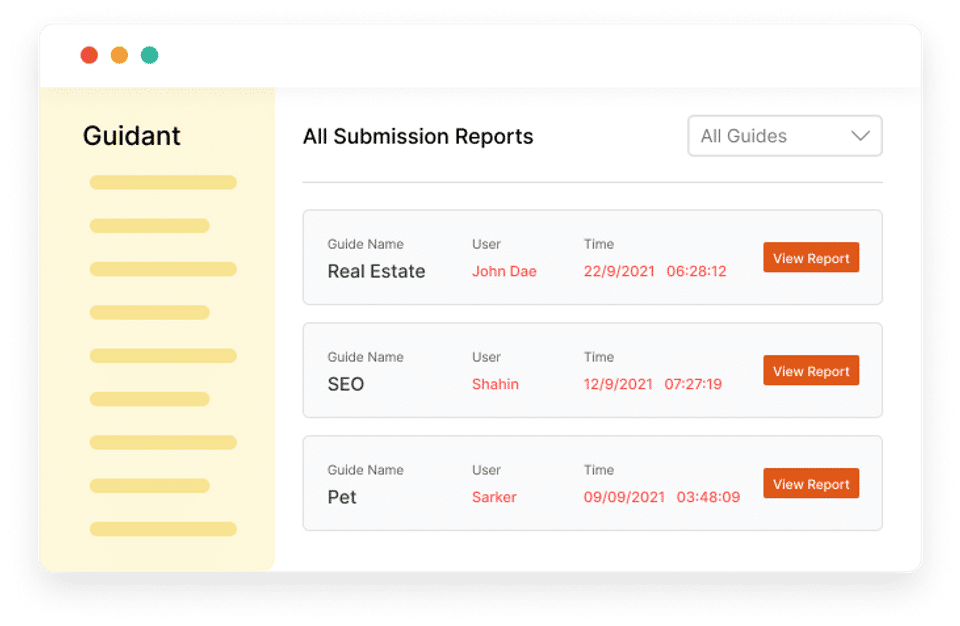Screen dimensions: 960x626
Task: Click the topmost sidebar menu bar
Action: pos(163,183)
